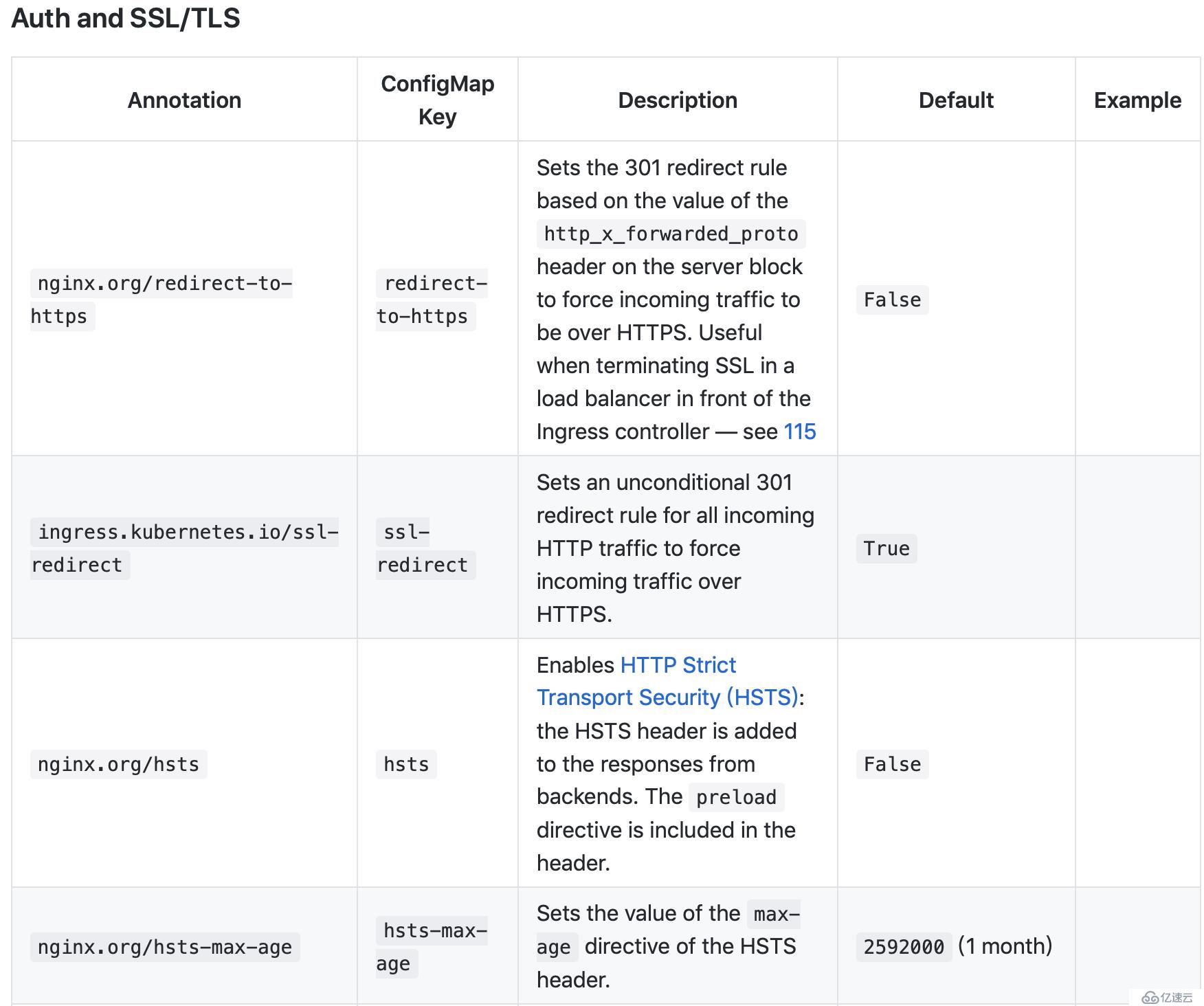Click the Auth and SSL/TLS heading
The height and width of the screenshot is (1006, 1204).
[x=126, y=18]
